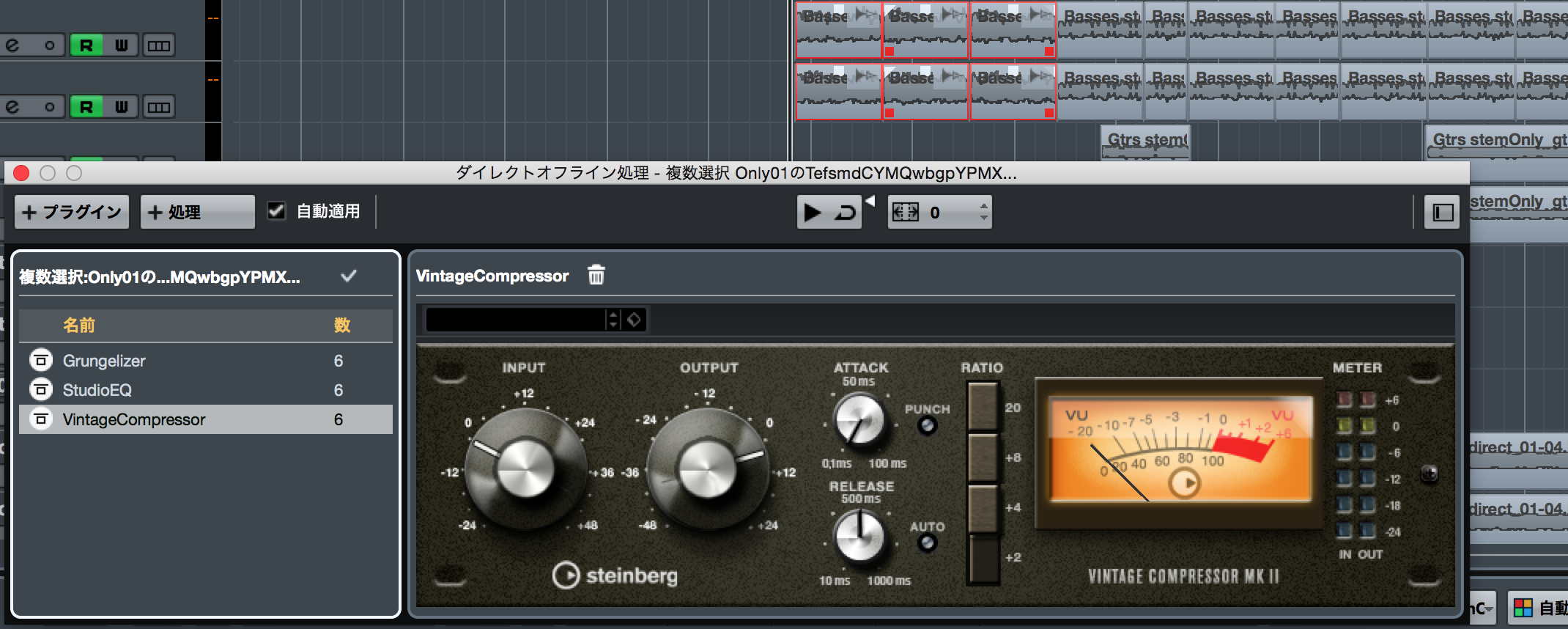Click the small screw knob right of meter LEDs
The width and height of the screenshot is (1568, 629).
pyautogui.click(x=1429, y=474)
